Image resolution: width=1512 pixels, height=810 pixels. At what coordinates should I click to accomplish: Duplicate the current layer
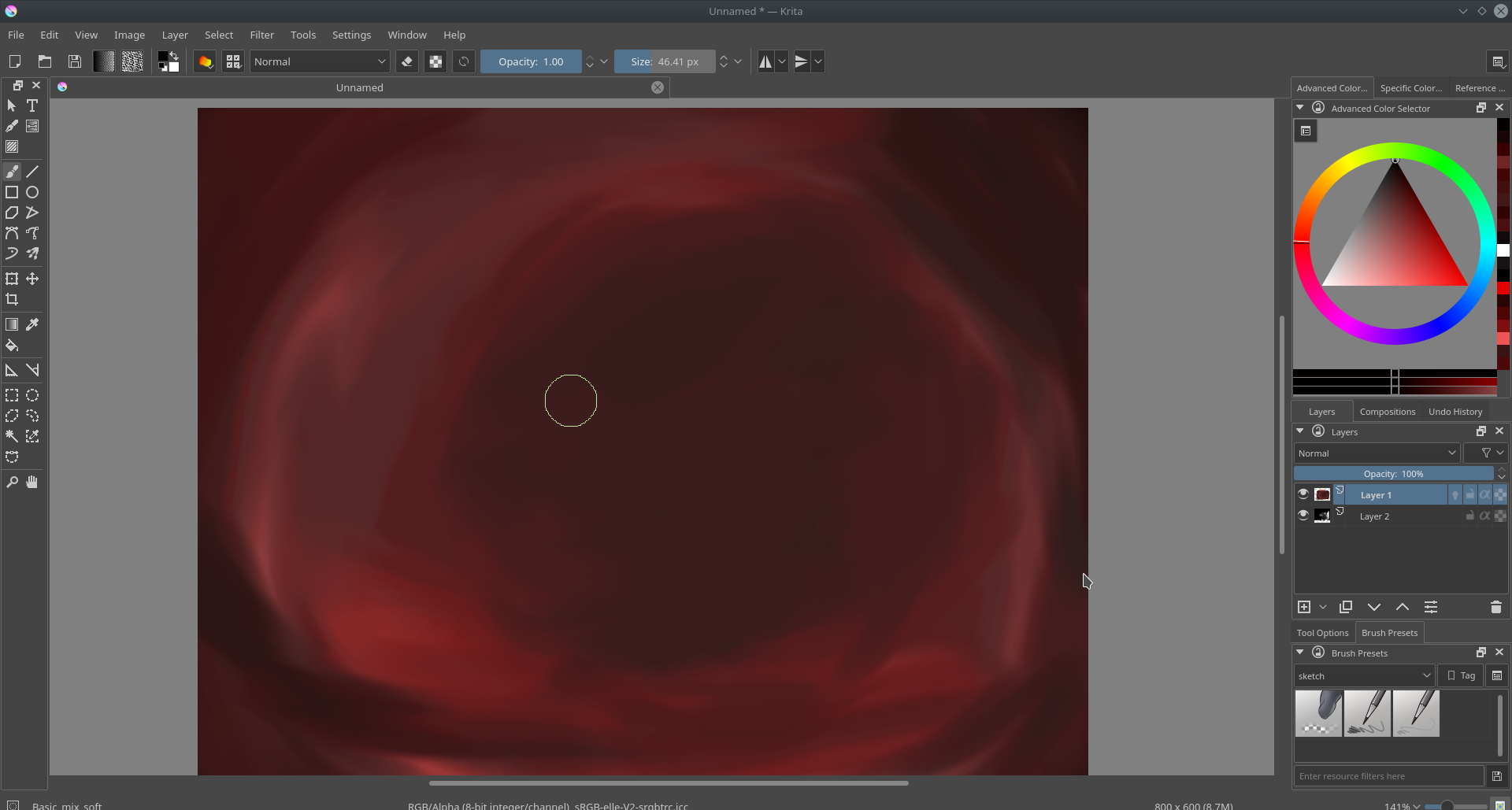click(x=1346, y=607)
